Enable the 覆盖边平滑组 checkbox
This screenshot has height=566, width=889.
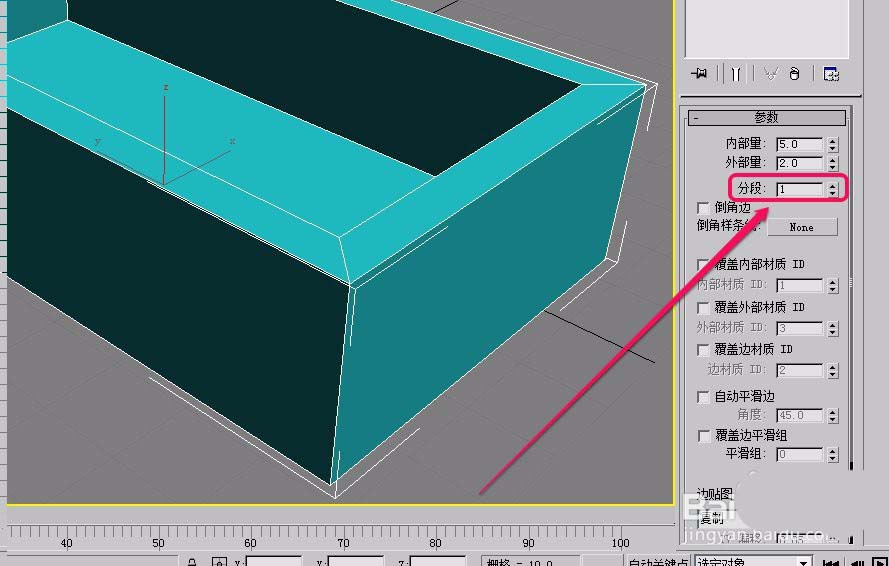703,436
